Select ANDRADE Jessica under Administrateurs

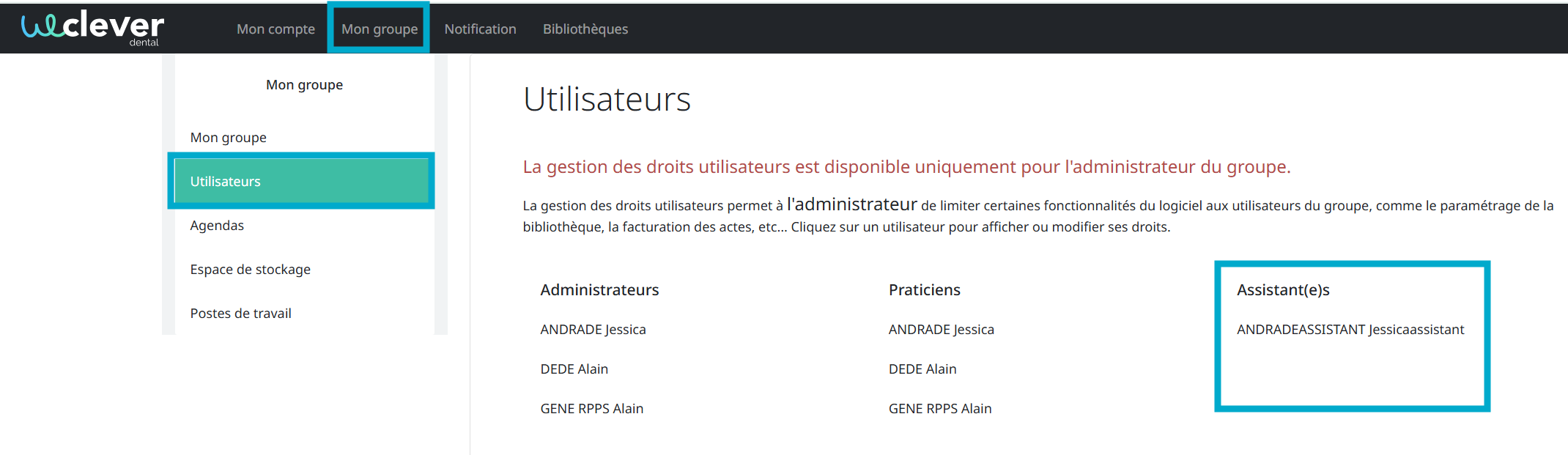pyautogui.click(x=593, y=330)
